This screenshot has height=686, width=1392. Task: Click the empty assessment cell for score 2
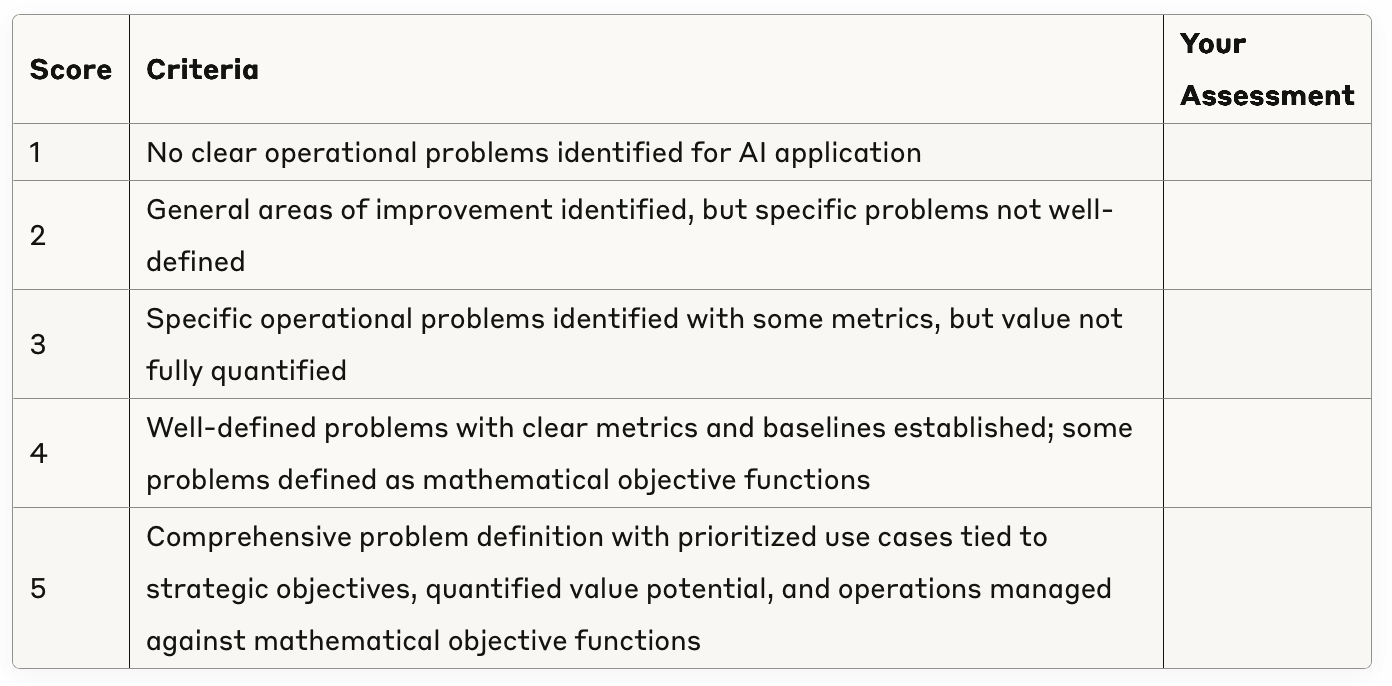[x=1266, y=236]
